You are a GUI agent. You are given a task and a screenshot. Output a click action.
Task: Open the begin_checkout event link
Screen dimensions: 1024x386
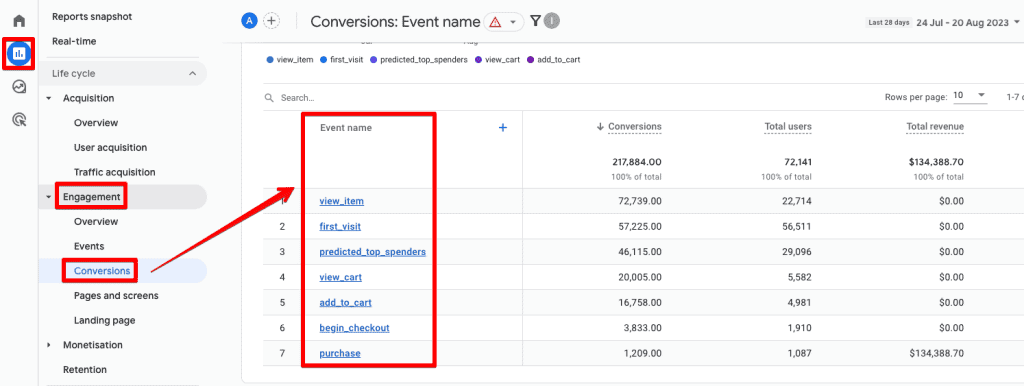(x=355, y=328)
